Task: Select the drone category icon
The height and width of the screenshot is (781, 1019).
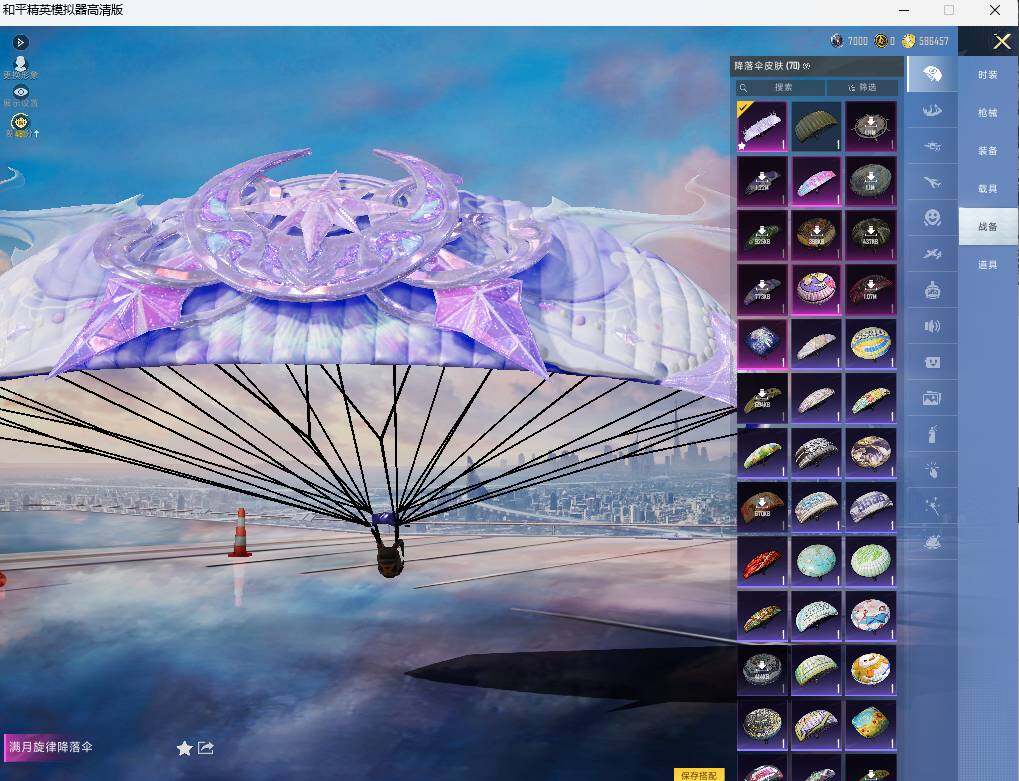Action: [932, 146]
